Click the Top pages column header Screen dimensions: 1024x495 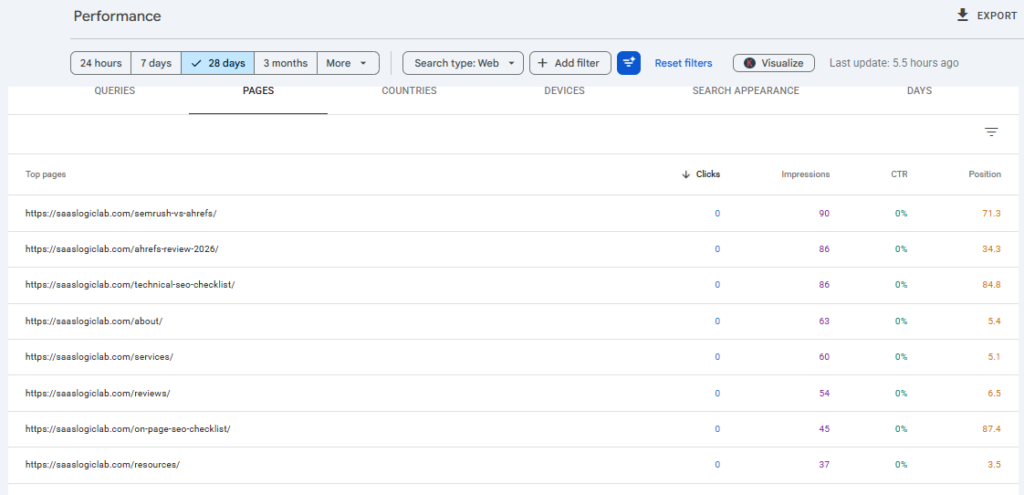46,174
